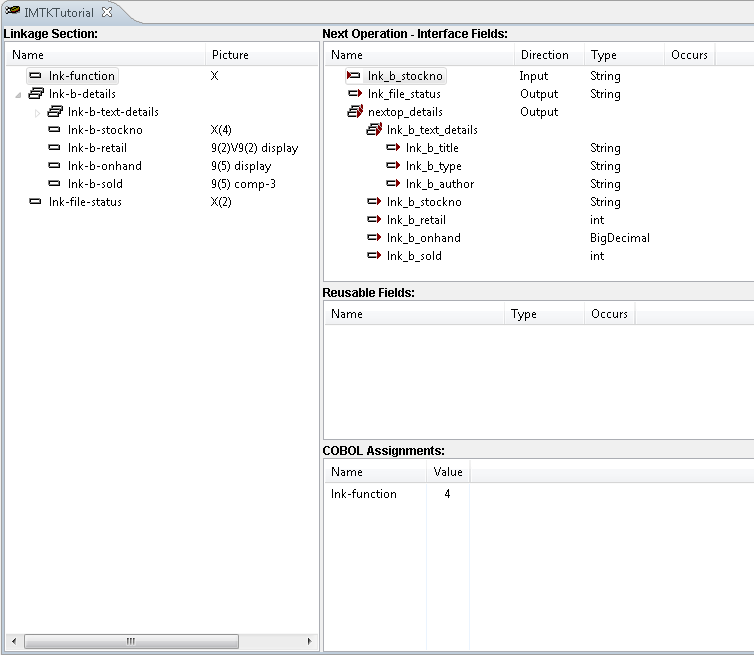Click the lnk-b-onhand field icon in Linkage Section
The height and width of the screenshot is (655, 754).
(54, 165)
